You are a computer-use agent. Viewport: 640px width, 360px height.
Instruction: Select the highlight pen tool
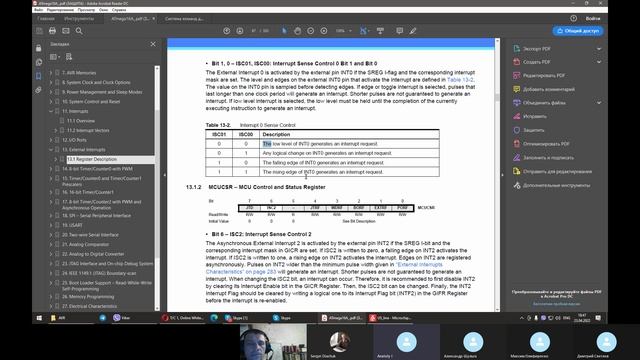click(413, 31)
